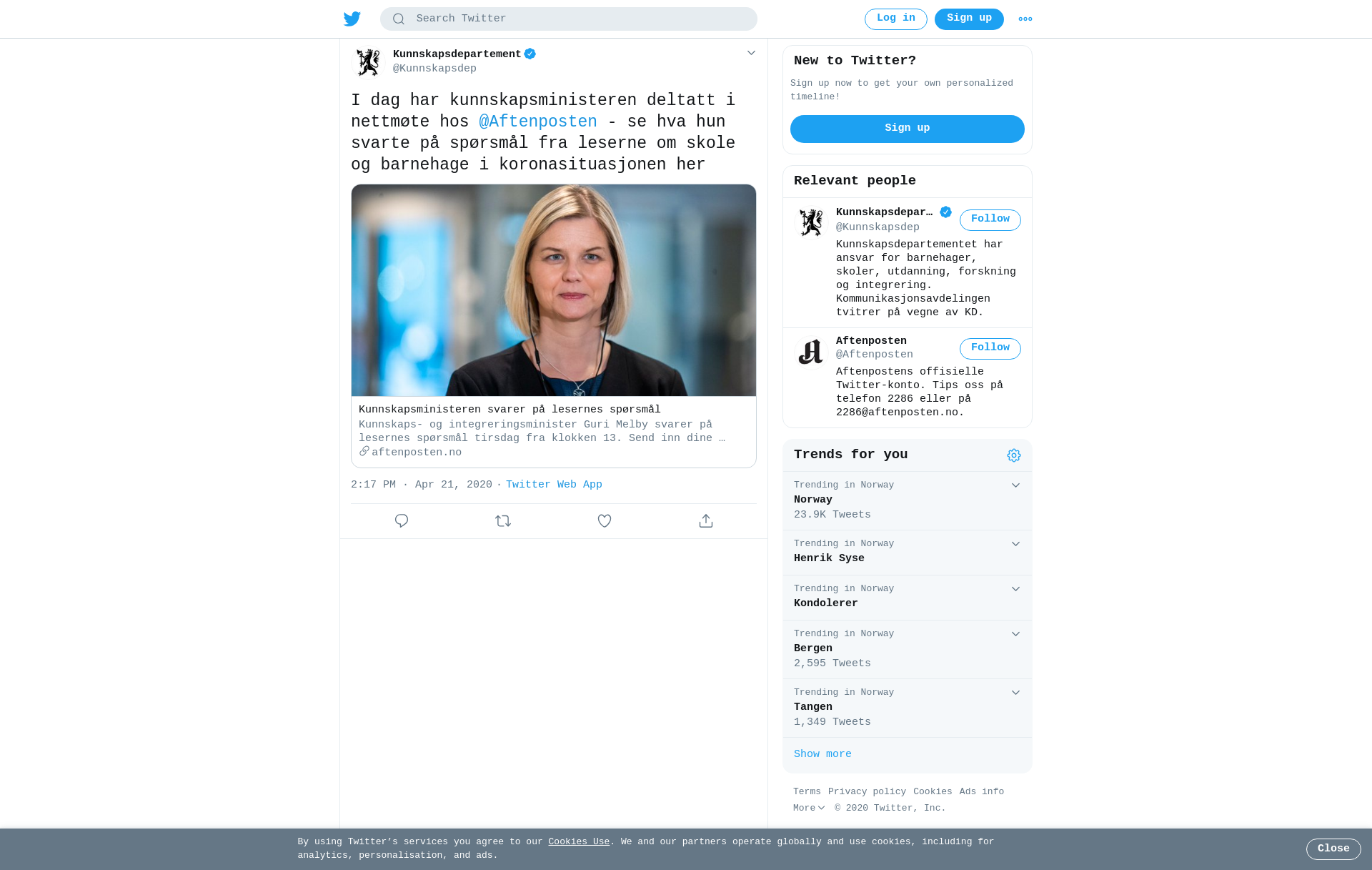Open the Aftenposten article preview image

(554, 290)
